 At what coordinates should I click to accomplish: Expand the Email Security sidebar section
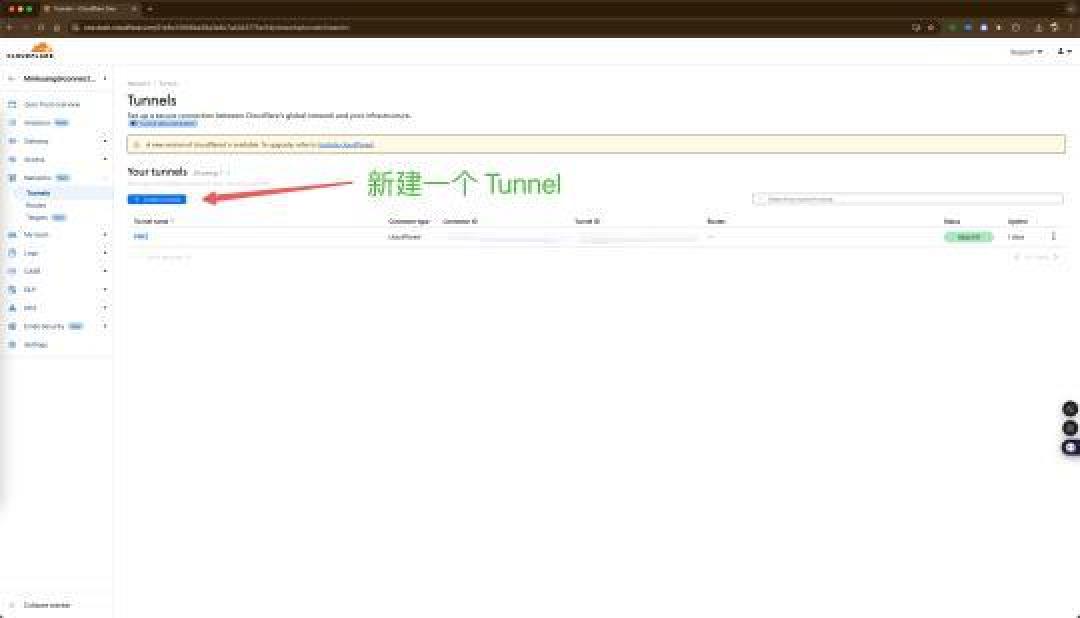105,326
